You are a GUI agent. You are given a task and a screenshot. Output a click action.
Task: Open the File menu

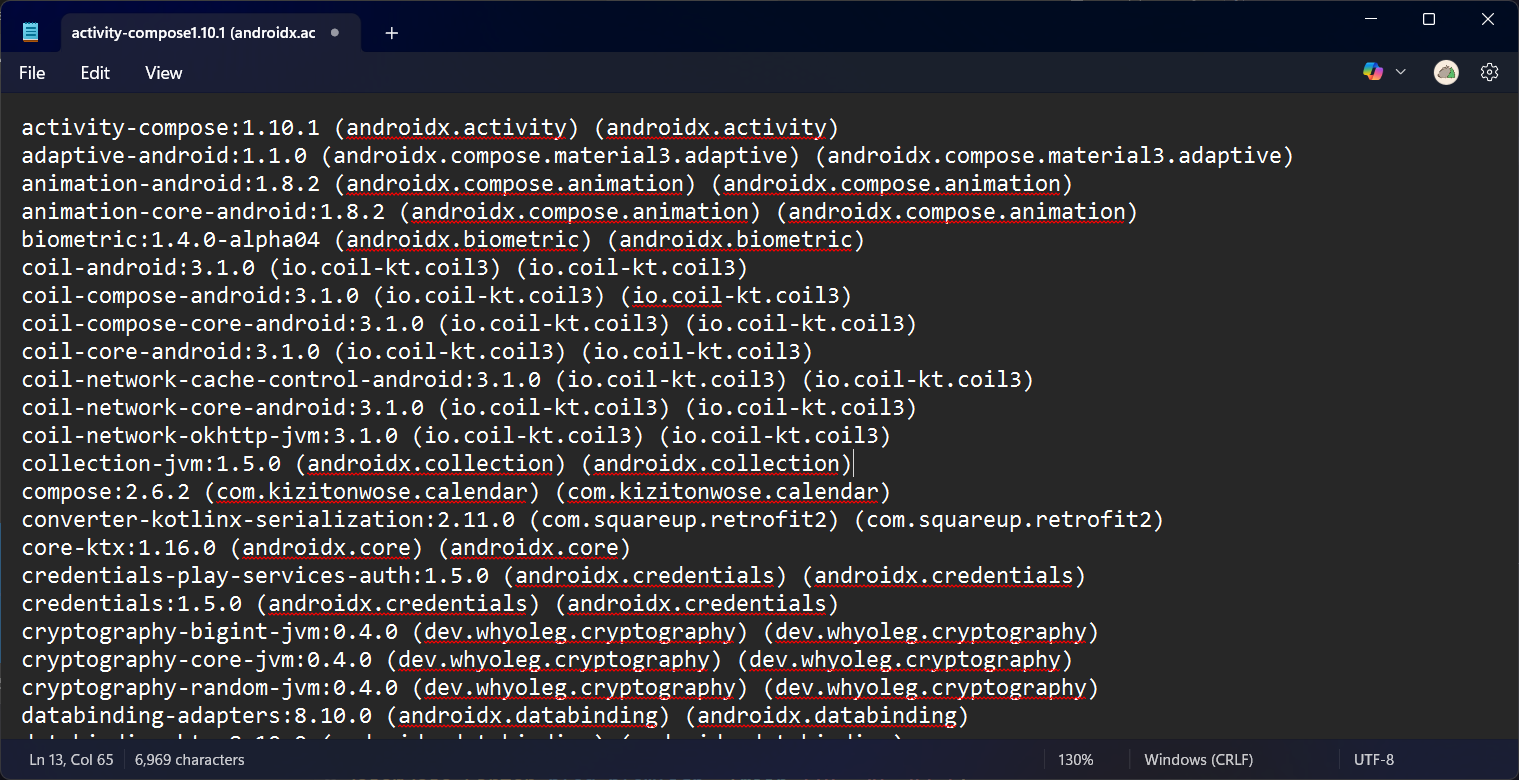click(32, 73)
